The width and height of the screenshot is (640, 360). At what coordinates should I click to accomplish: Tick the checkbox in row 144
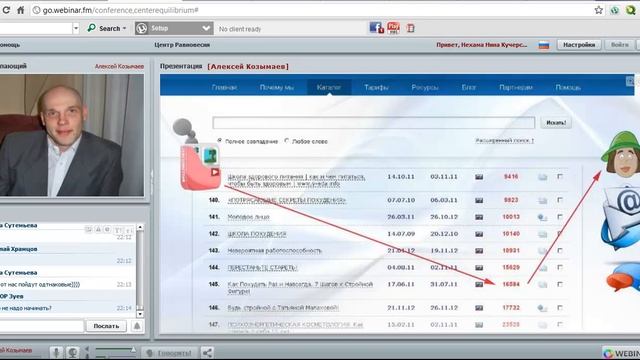(560, 267)
